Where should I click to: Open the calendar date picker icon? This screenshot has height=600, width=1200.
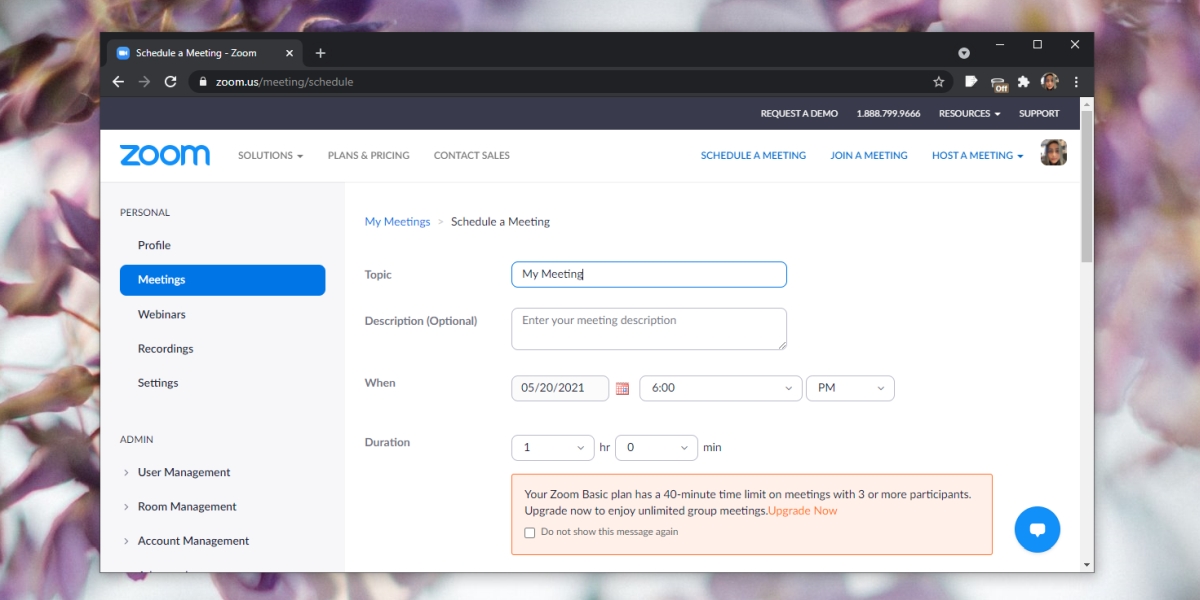pos(622,388)
